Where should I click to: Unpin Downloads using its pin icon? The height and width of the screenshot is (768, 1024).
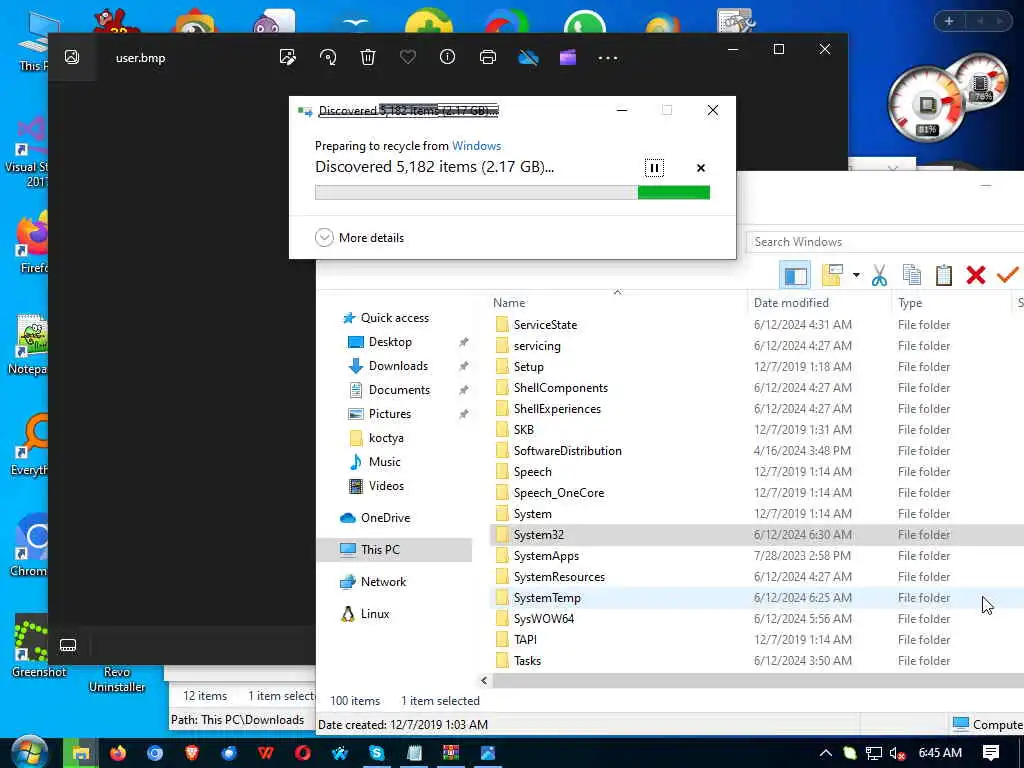(x=464, y=366)
